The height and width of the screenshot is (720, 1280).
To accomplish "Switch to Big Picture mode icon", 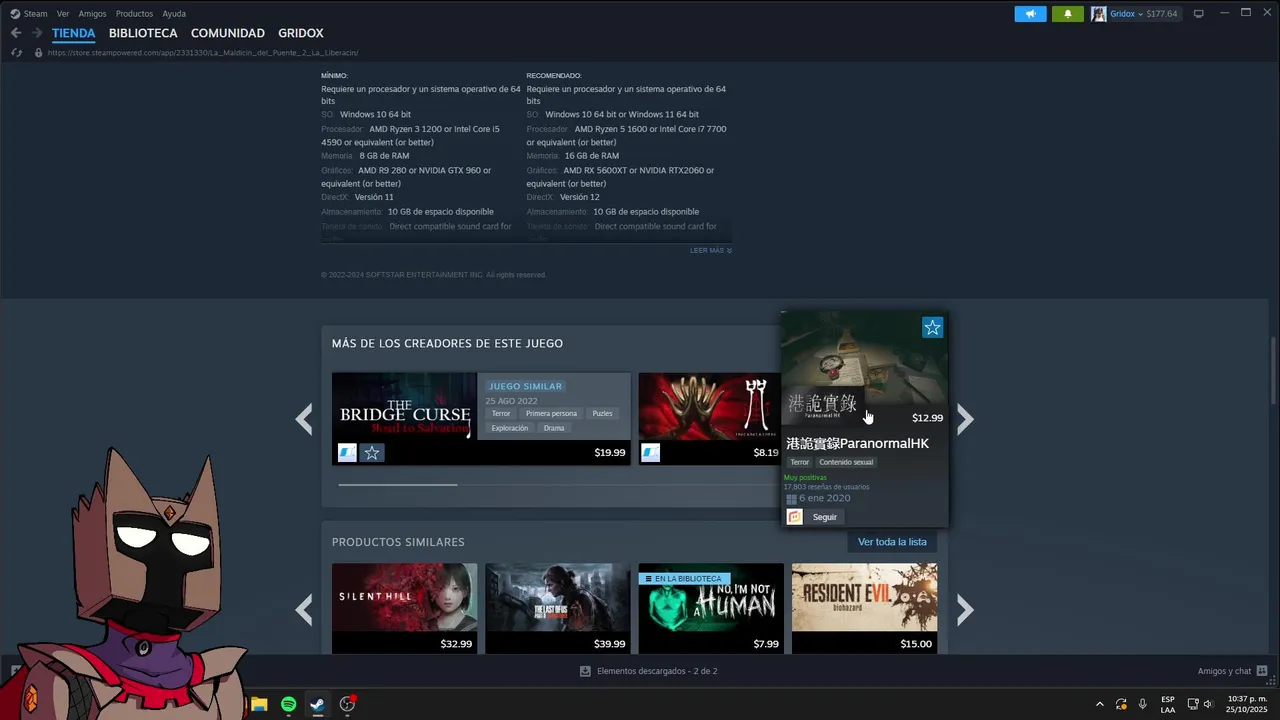I will coord(1199,14).
